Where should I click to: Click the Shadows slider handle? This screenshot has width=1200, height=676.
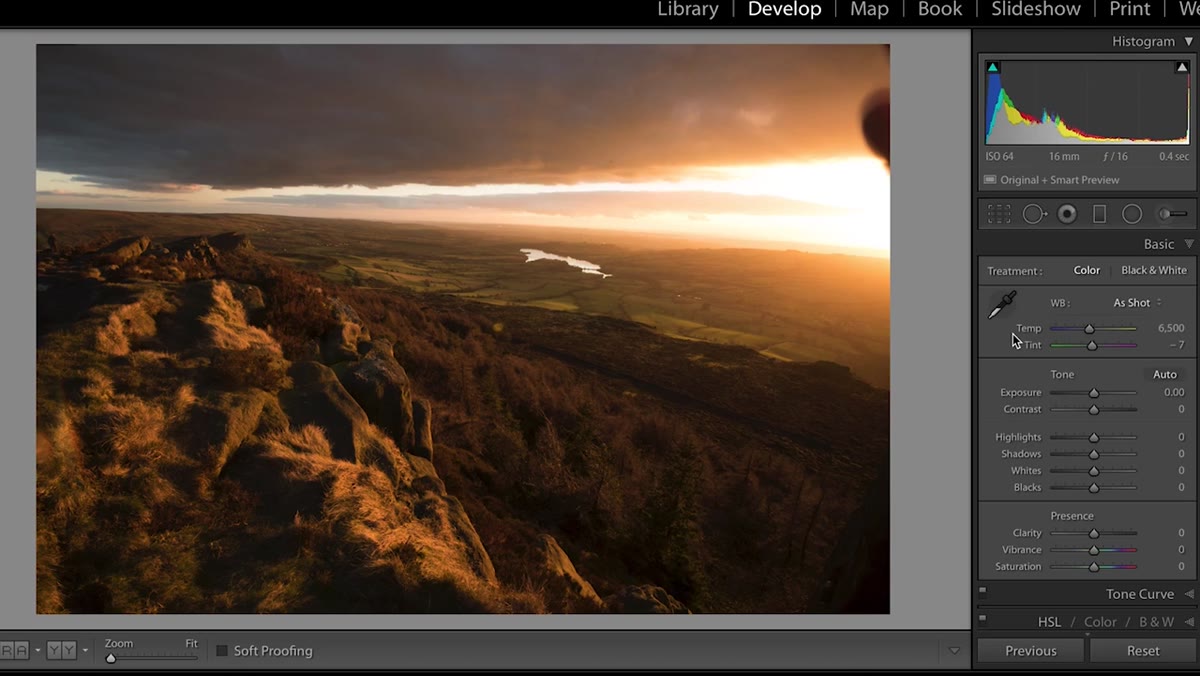[1094, 454]
